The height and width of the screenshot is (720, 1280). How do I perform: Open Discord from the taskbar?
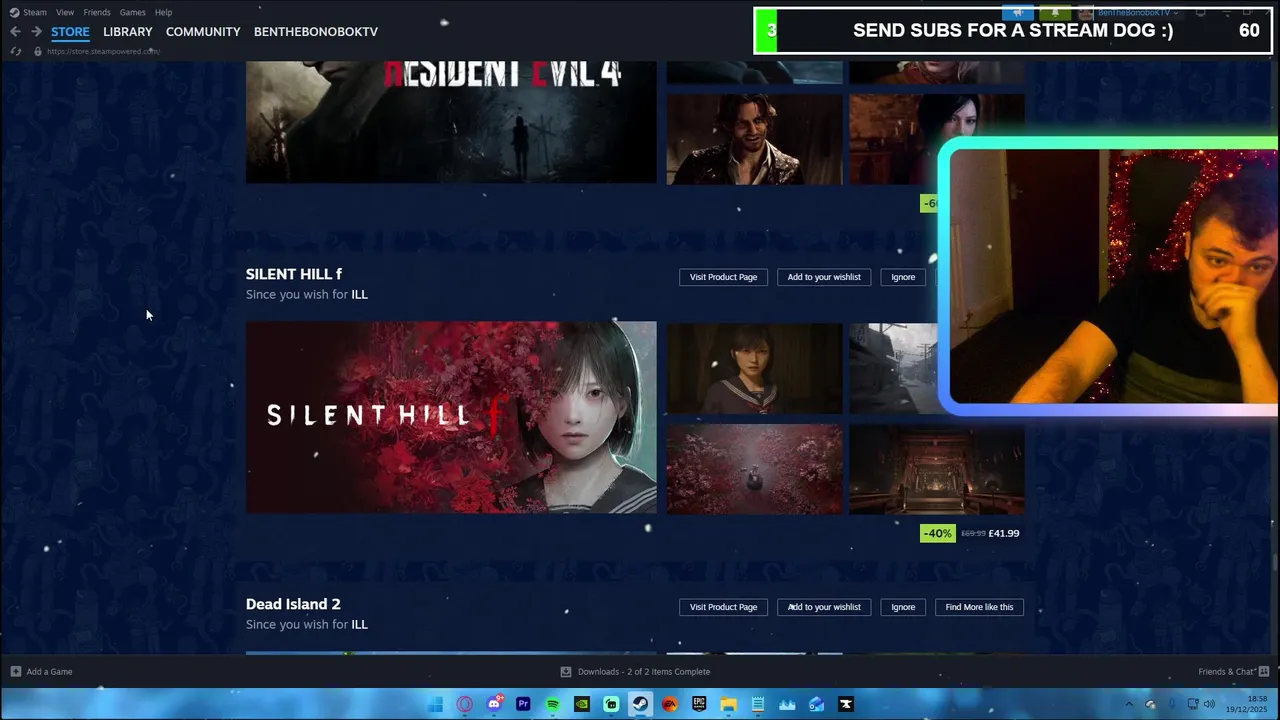pos(494,704)
